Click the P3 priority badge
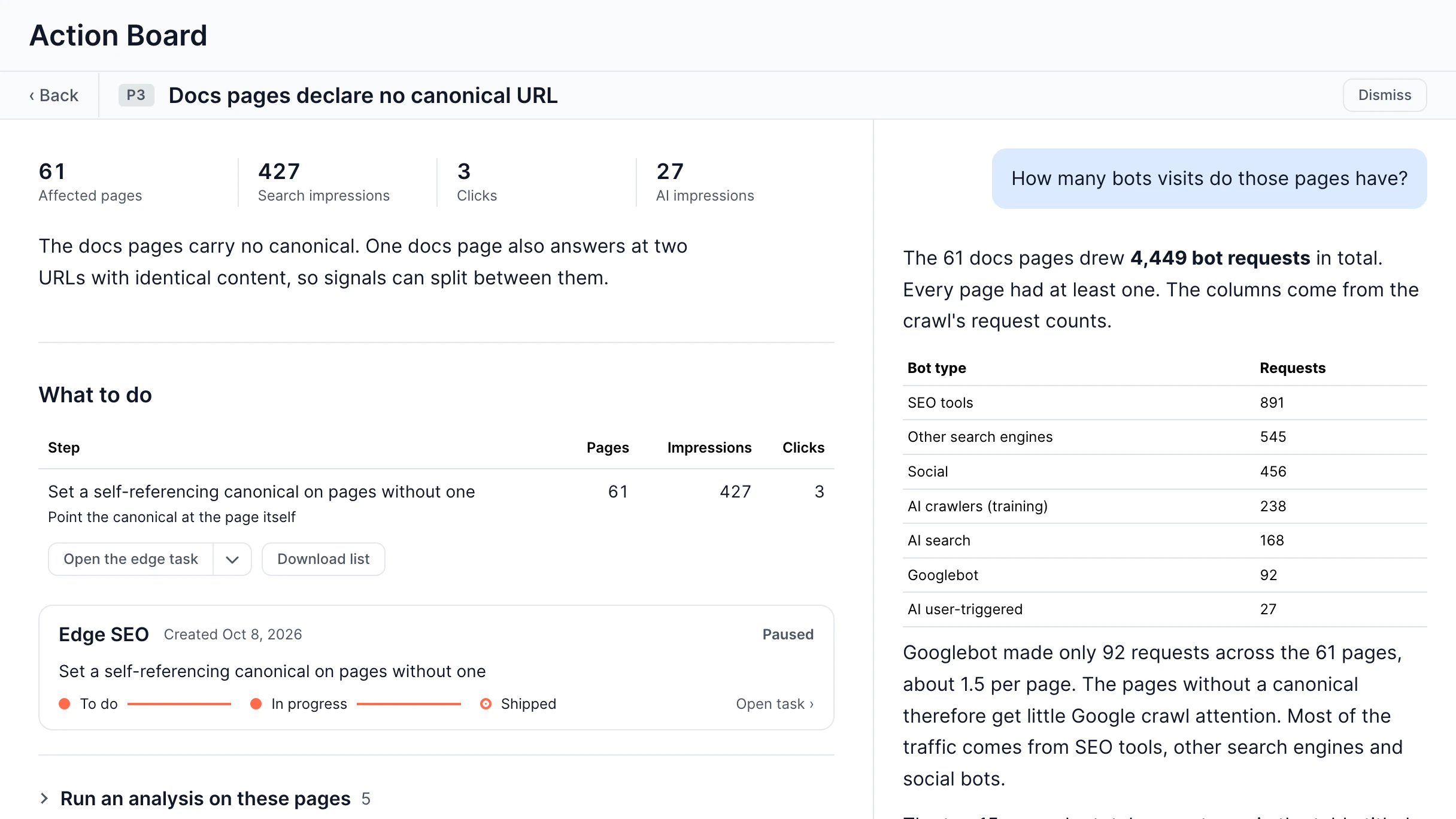1456x819 pixels. [136, 95]
